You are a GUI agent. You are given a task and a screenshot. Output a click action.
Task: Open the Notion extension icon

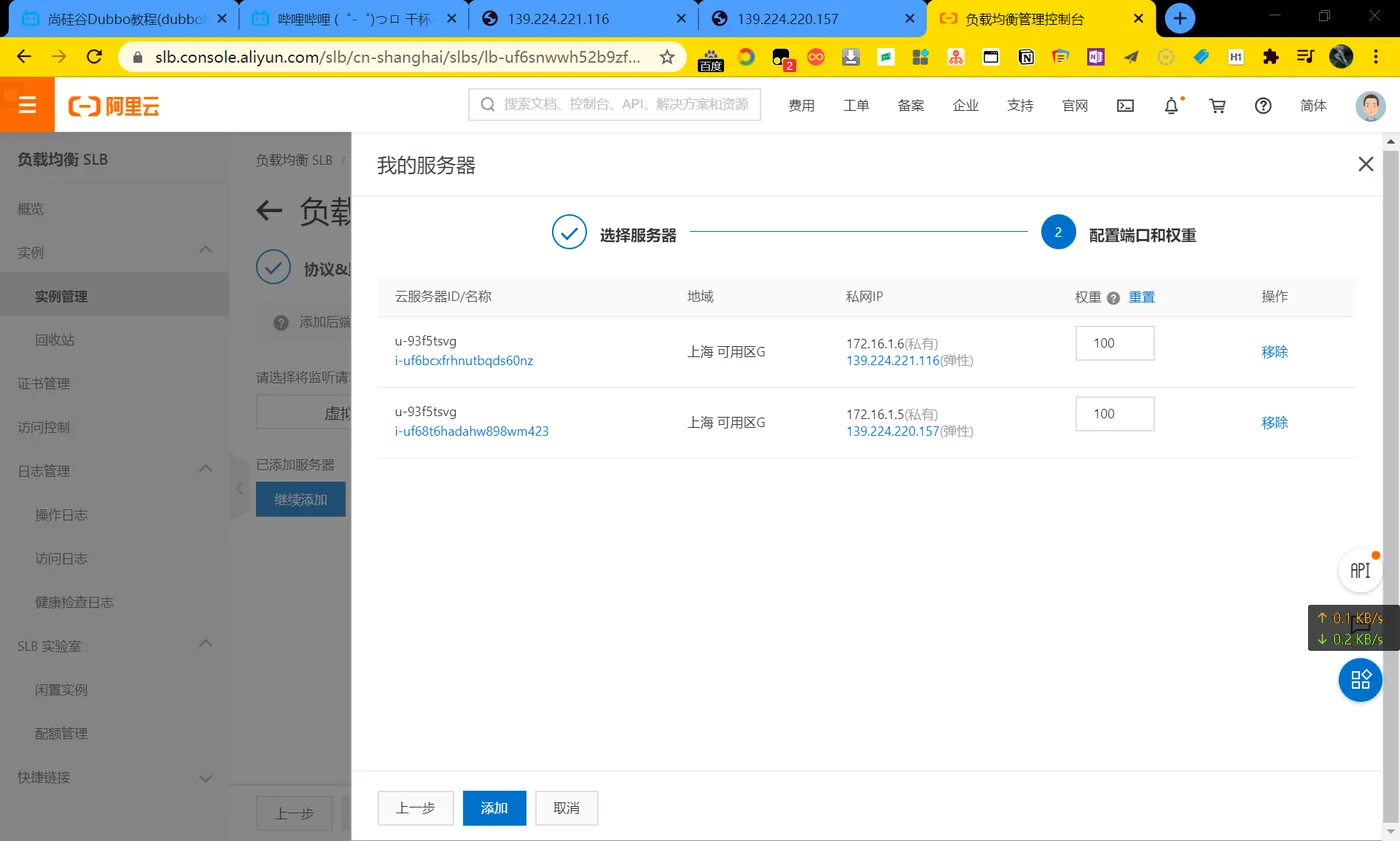click(1026, 57)
